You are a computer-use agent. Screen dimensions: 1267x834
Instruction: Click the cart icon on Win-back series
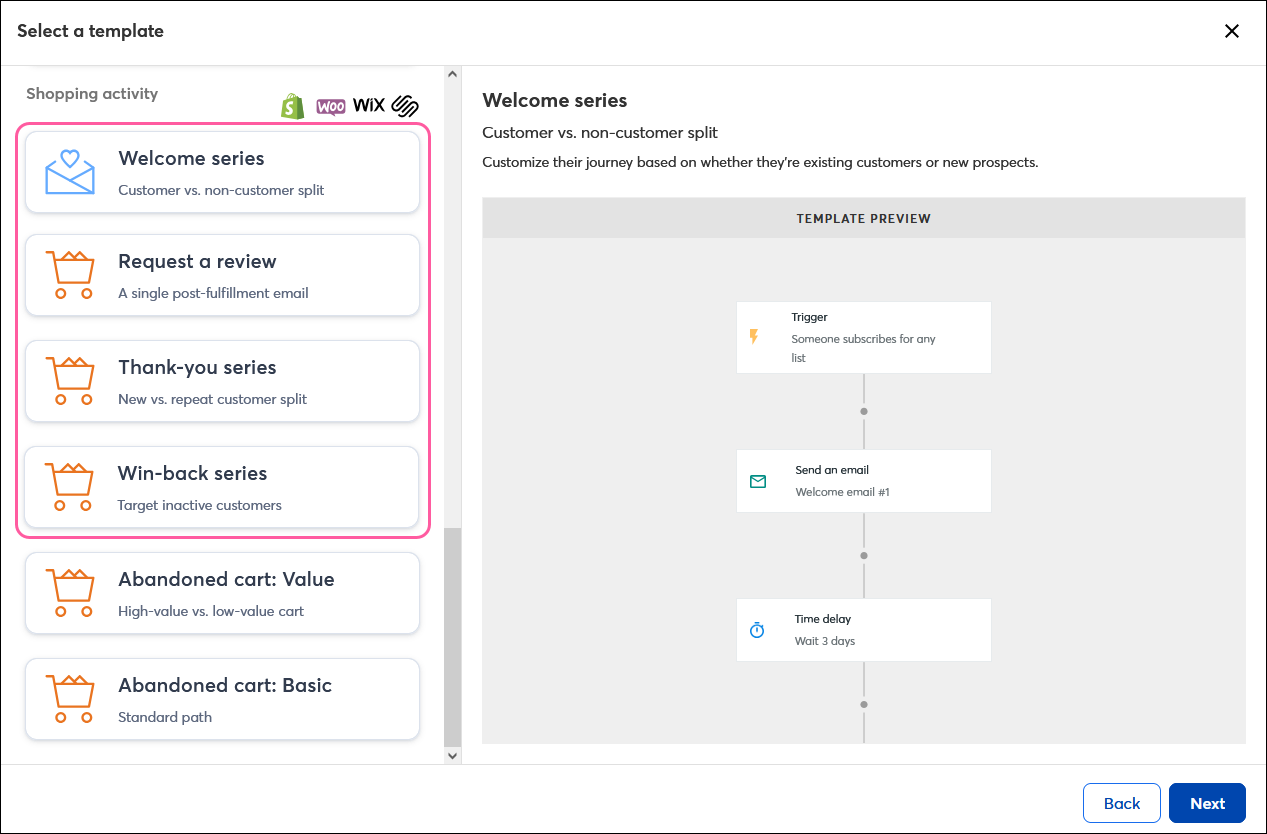tap(70, 487)
